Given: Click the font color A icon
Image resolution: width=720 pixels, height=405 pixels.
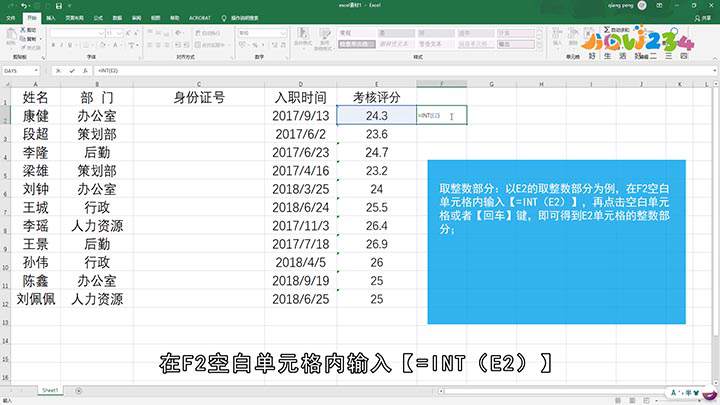Looking at the screenshot, I should point(116,45).
